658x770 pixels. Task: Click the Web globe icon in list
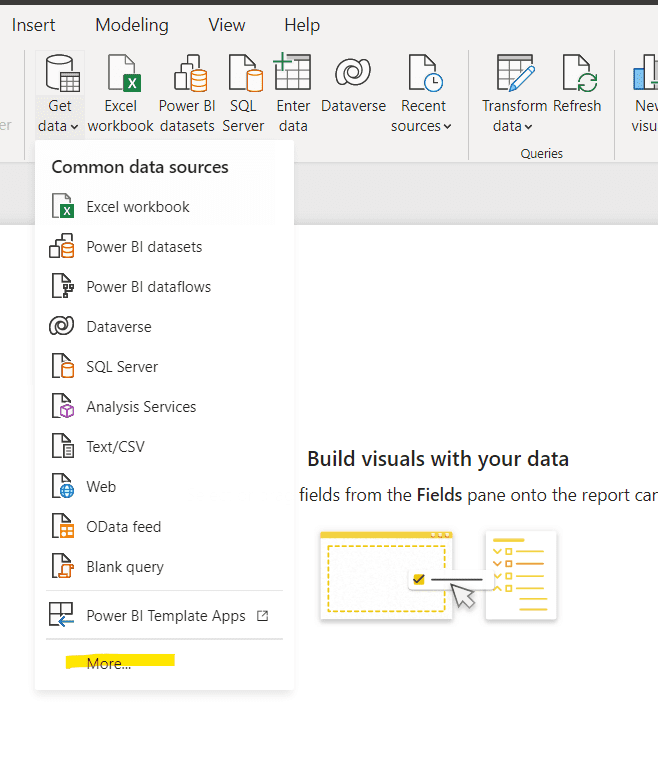[63, 486]
